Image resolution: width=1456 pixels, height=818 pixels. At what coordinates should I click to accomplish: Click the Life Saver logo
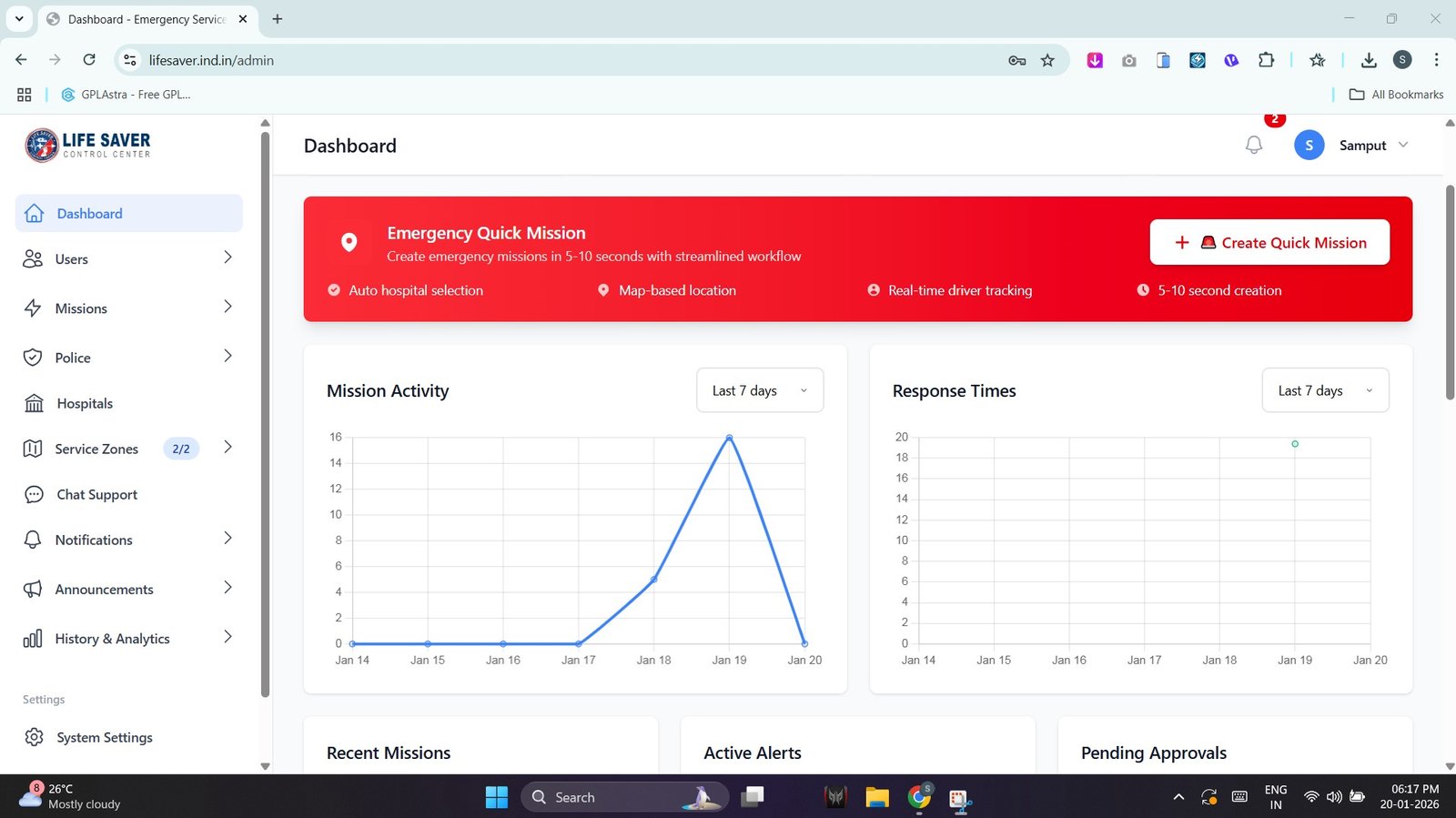(x=88, y=145)
